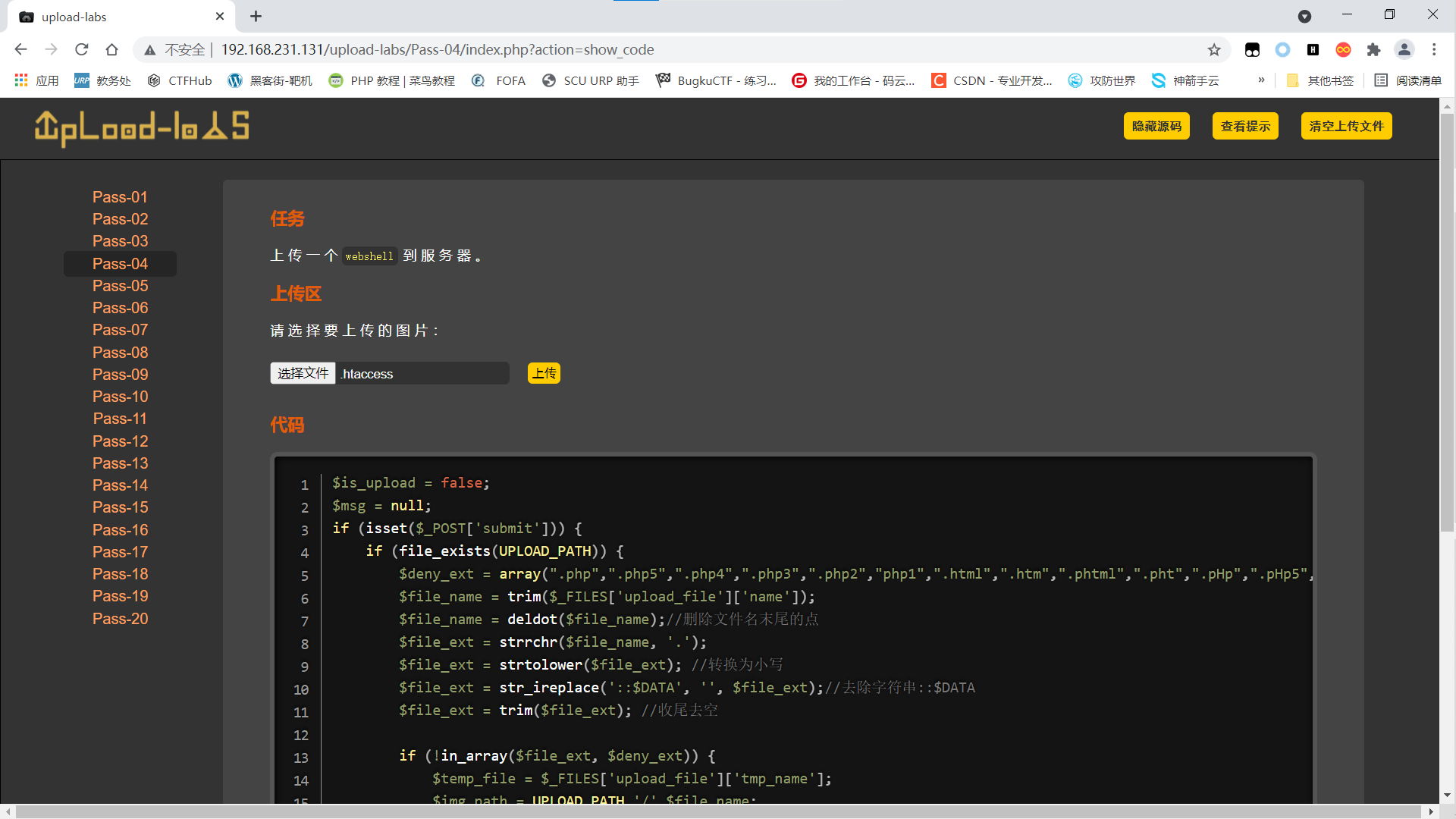This screenshot has width=1456, height=819.
Task: Open Pass-20 in the sidebar
Action: (120, 619)
